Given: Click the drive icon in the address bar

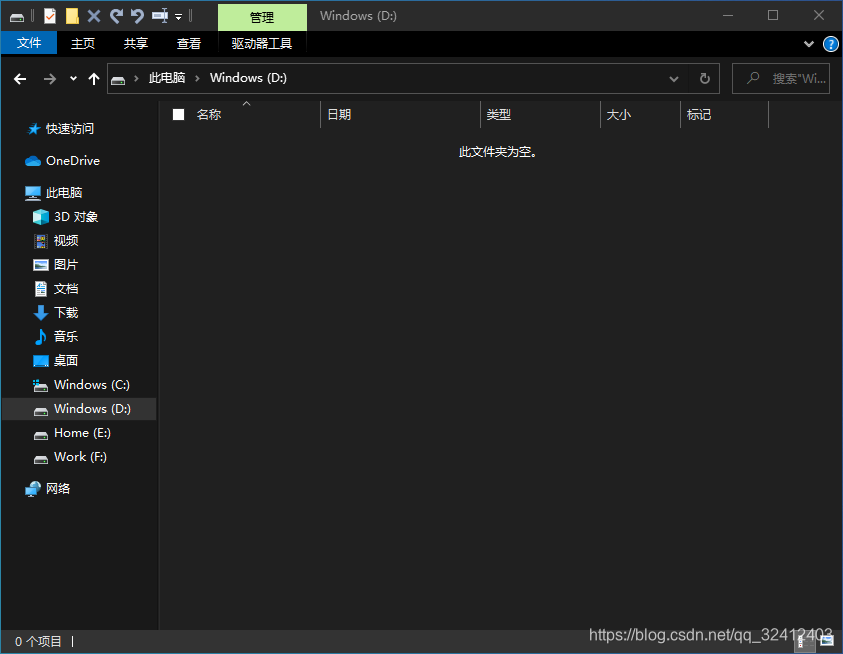Looking at the screenshot, I should (x=118, y=80).
